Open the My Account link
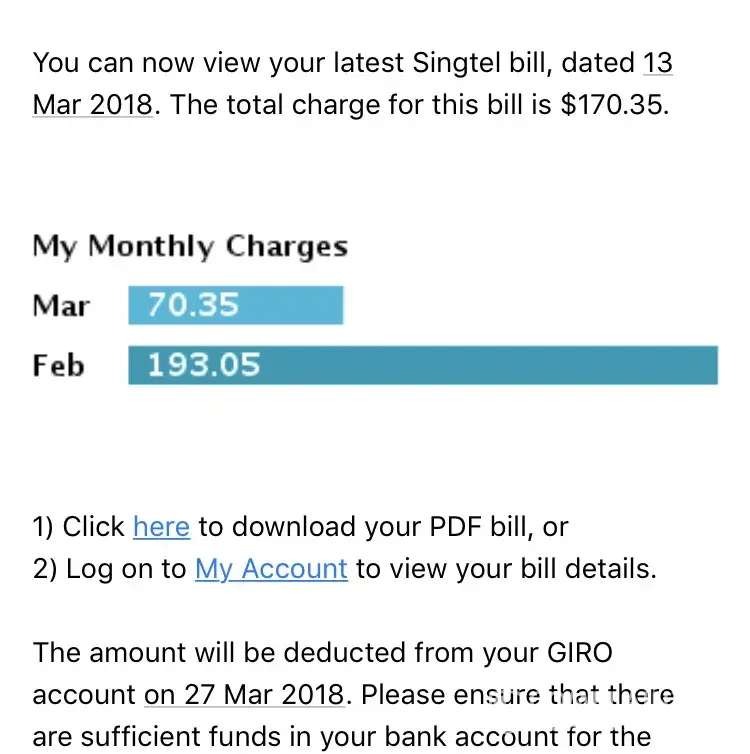 [x=271, y=569]
